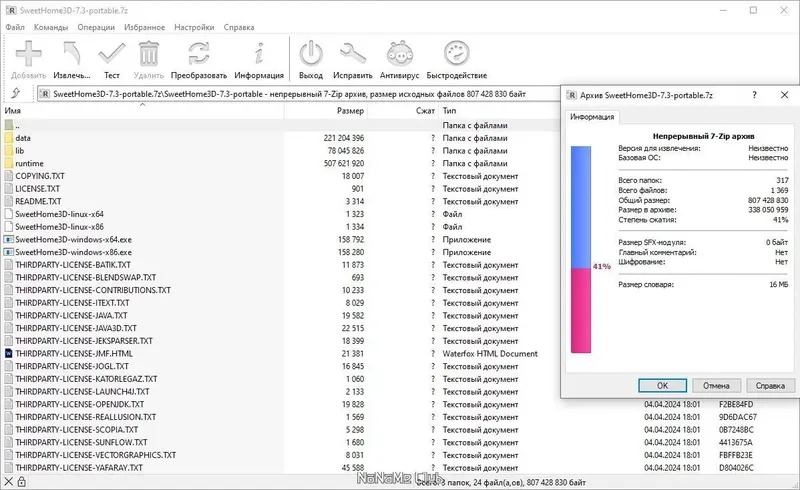Open the Файл menu

coord(15,27)
